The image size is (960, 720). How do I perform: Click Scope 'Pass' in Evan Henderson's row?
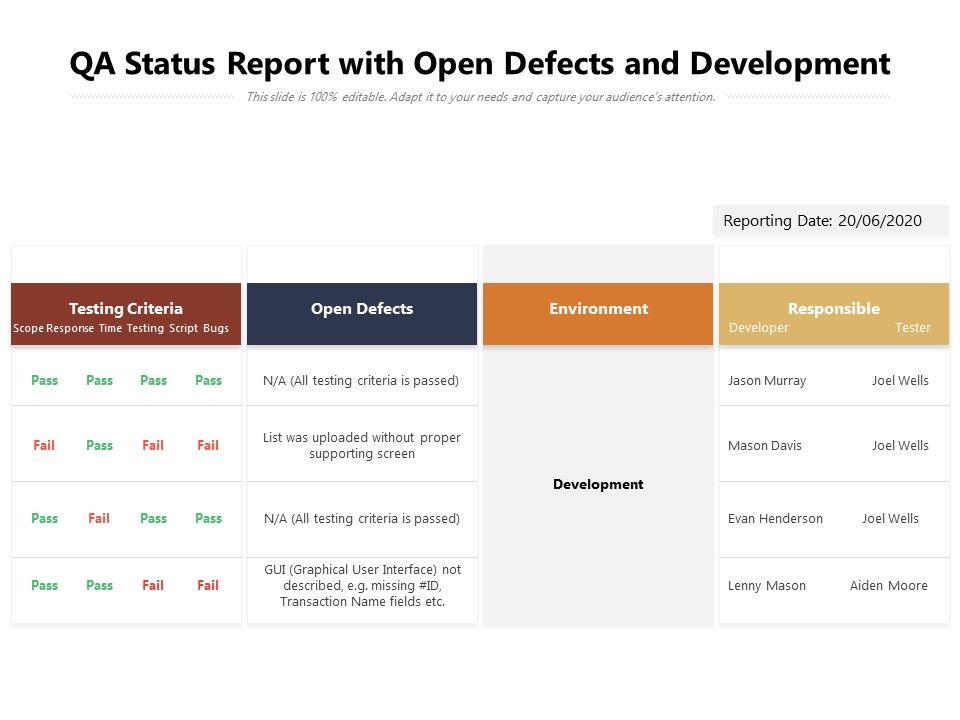coord(45,518)
